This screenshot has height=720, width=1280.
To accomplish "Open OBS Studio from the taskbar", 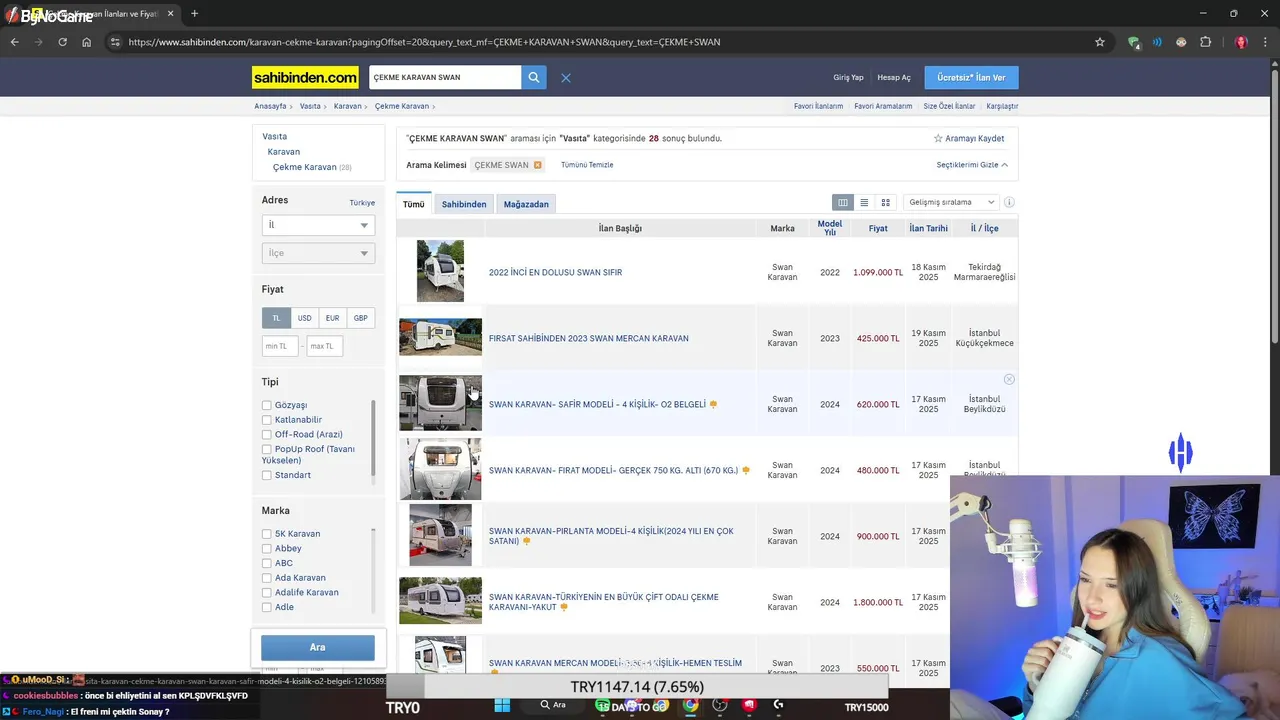I will pyautogui.click(x=720, y=705).
